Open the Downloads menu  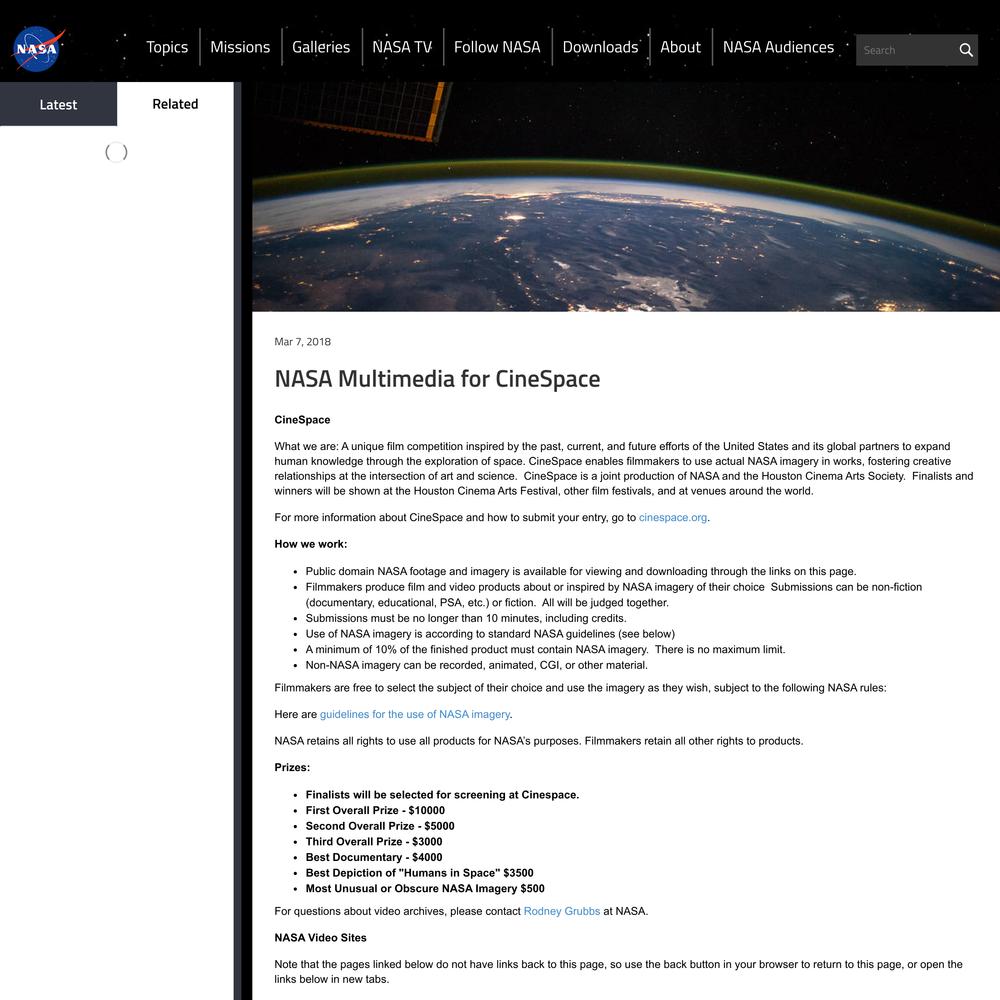600,47
